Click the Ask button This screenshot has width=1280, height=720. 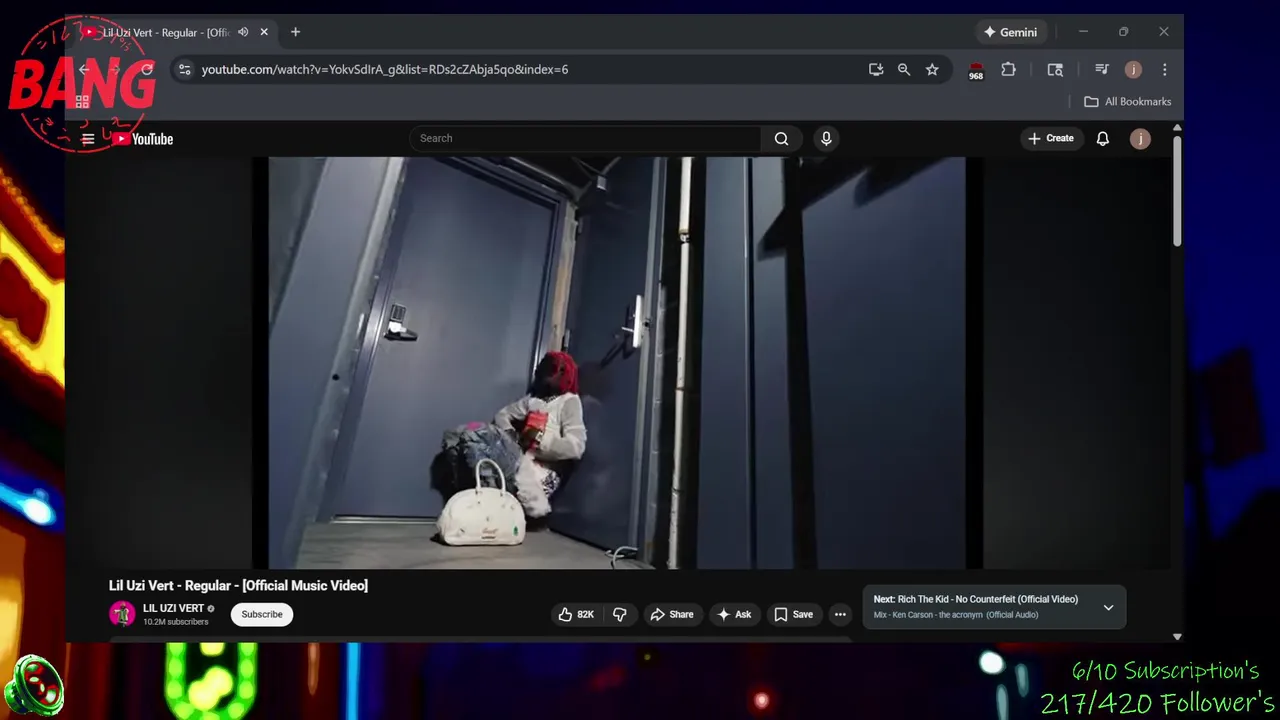734,614
